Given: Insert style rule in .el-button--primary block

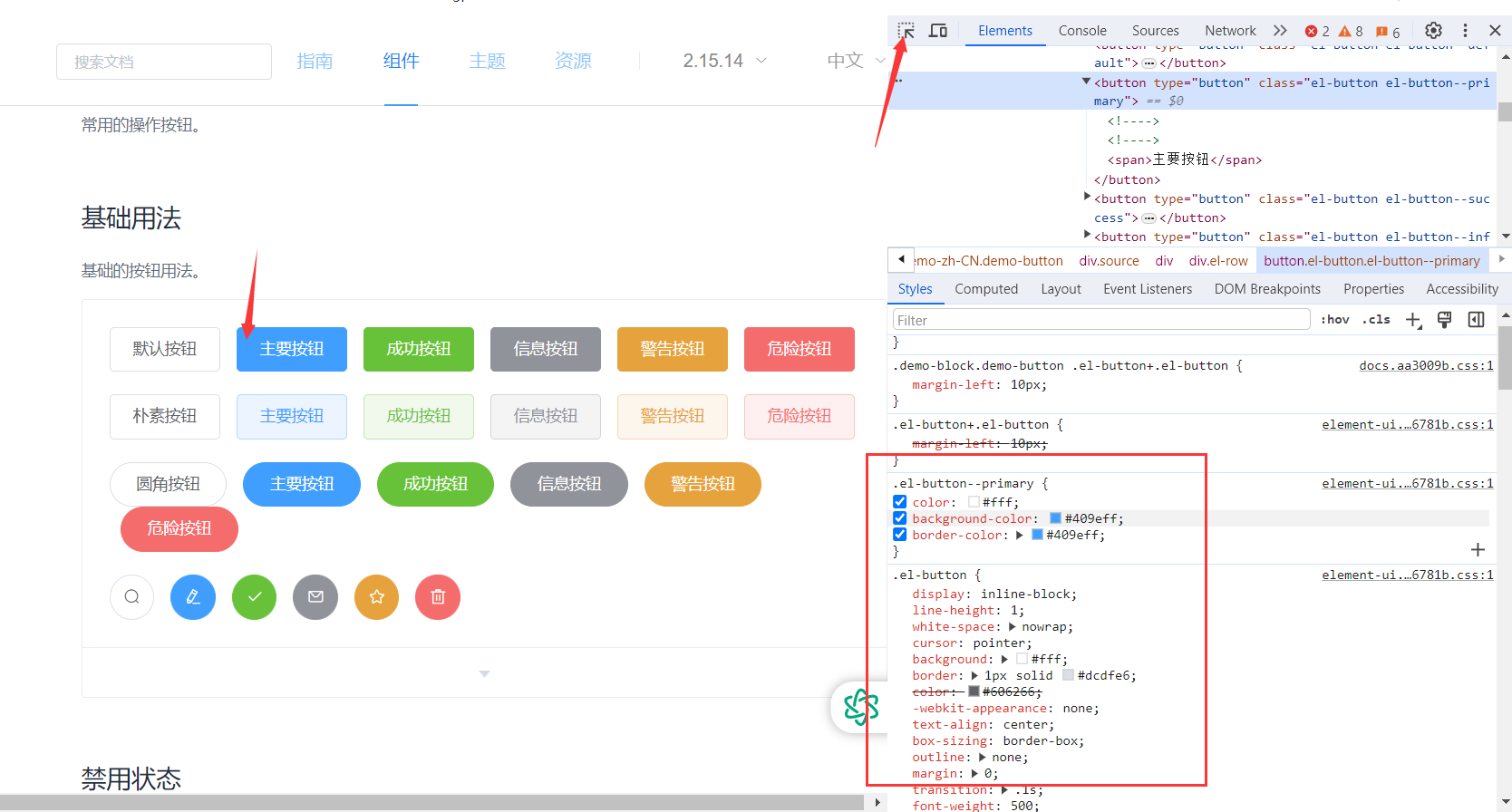Looking at the screenshot, I should point(1478,549).
